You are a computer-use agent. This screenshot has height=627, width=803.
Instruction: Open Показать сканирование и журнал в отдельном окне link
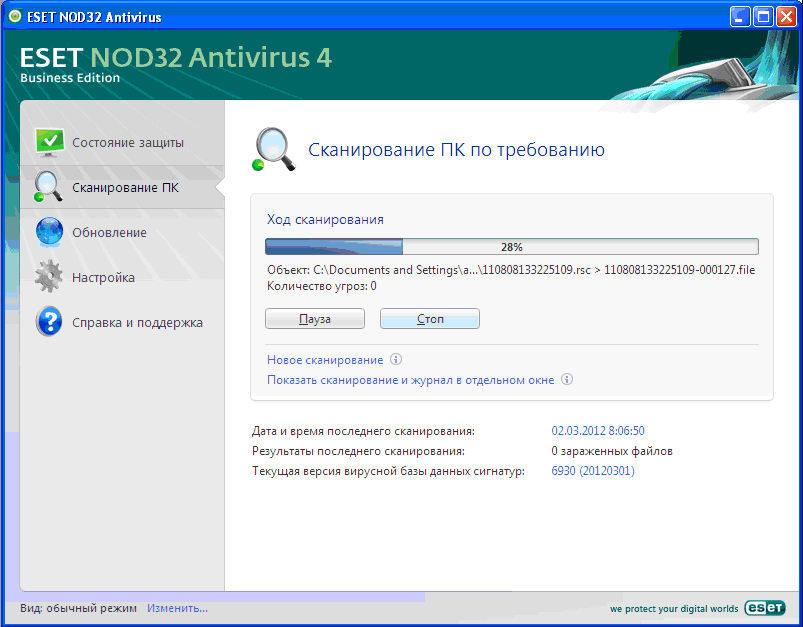click(x=411, y=380)
